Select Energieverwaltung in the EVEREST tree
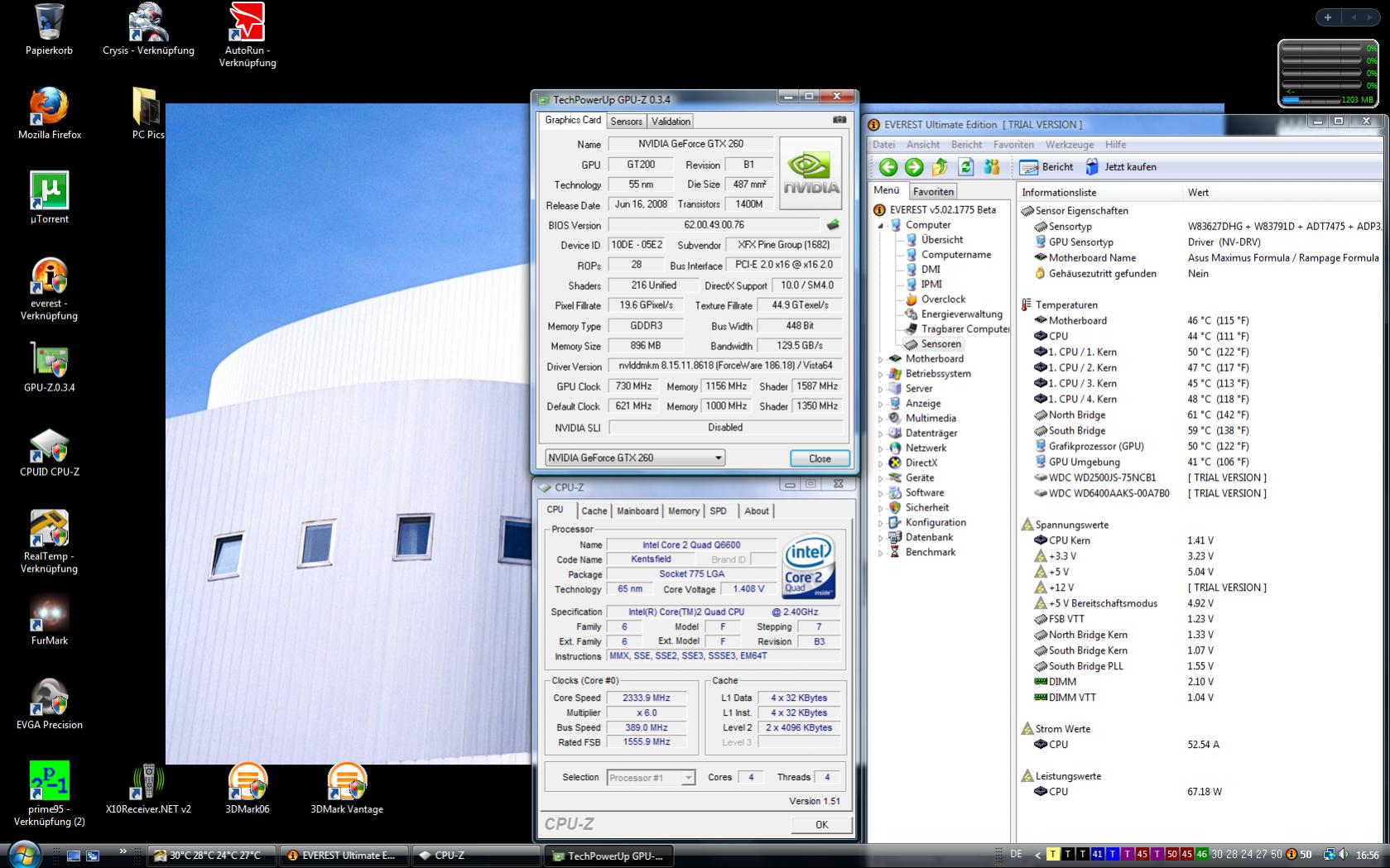 [953, 314]
